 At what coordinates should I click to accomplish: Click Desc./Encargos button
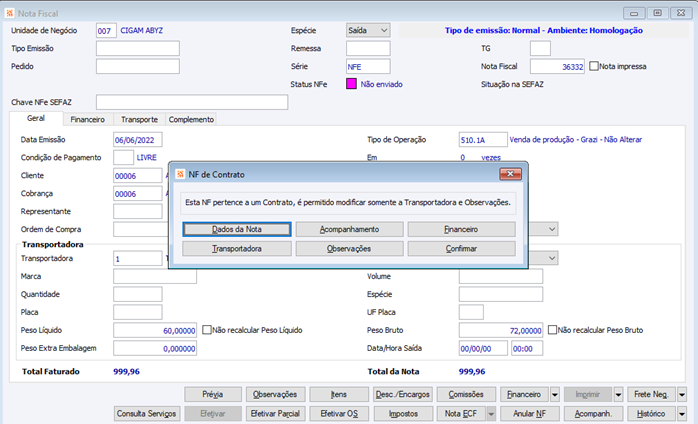(402, 394)
